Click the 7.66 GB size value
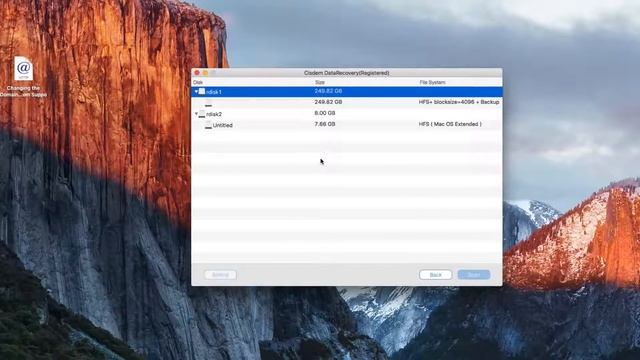640x360 pixels. (325, 124)
